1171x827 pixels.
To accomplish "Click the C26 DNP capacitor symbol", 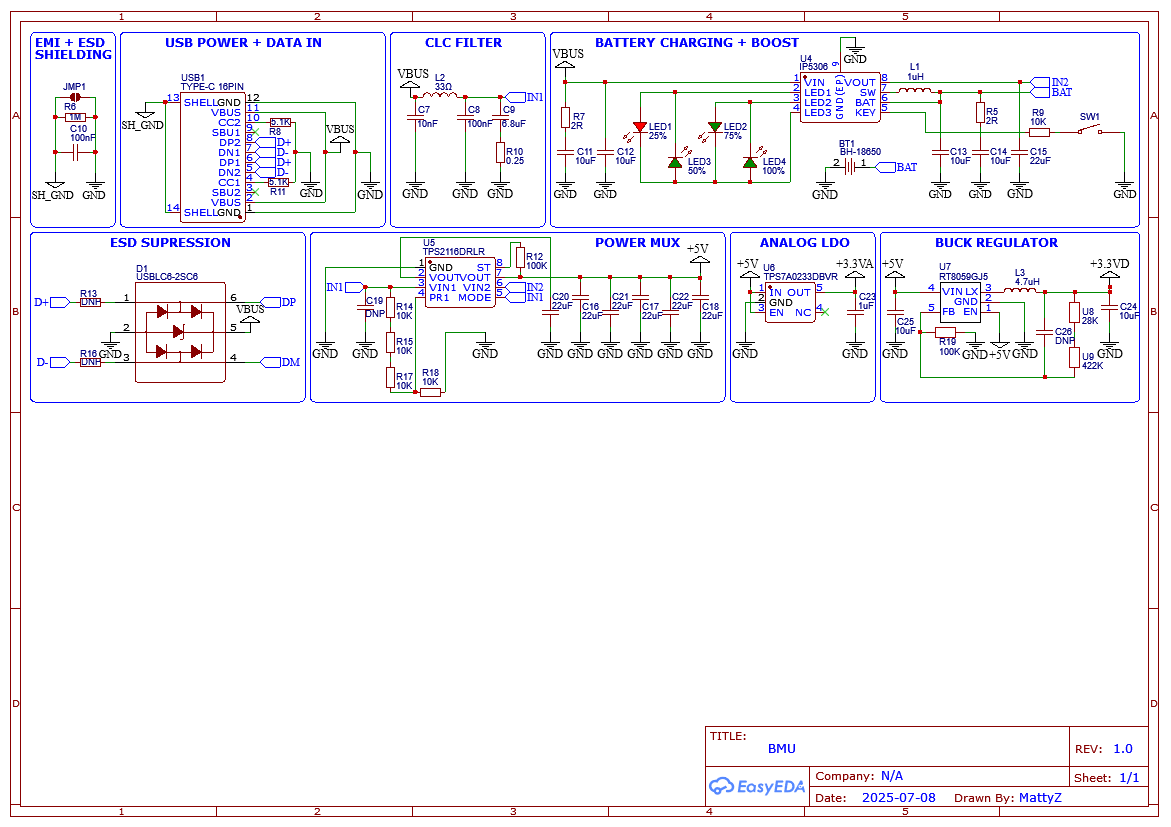I will 1044,330.
